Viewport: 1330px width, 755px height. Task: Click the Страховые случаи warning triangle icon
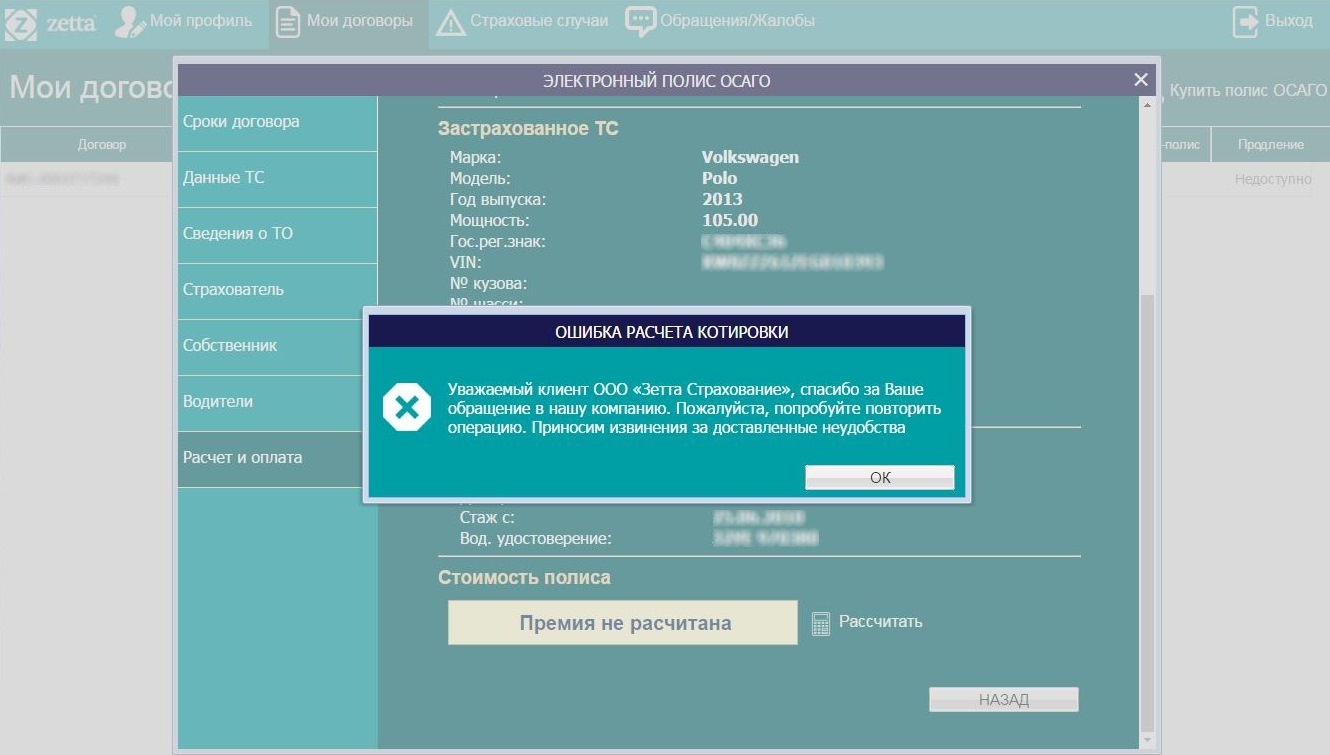pyautogui.click(x=451, y=22)
